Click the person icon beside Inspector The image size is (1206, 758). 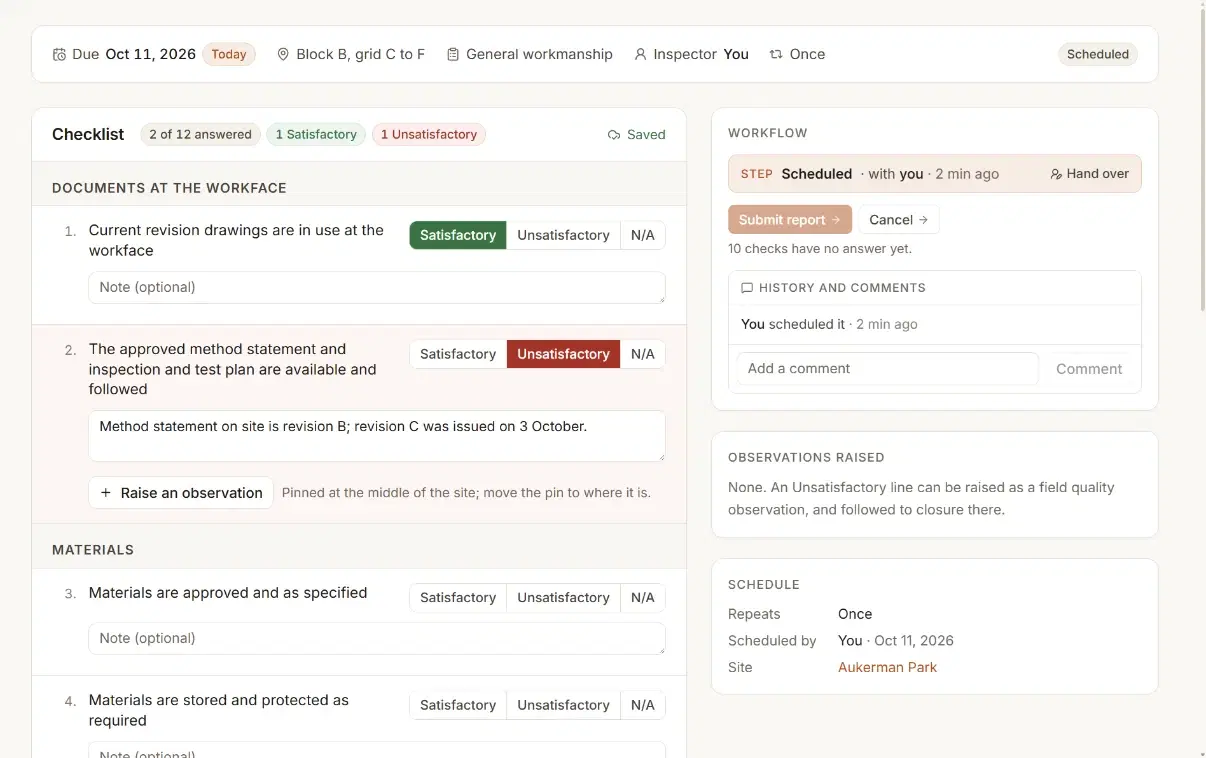640,54
